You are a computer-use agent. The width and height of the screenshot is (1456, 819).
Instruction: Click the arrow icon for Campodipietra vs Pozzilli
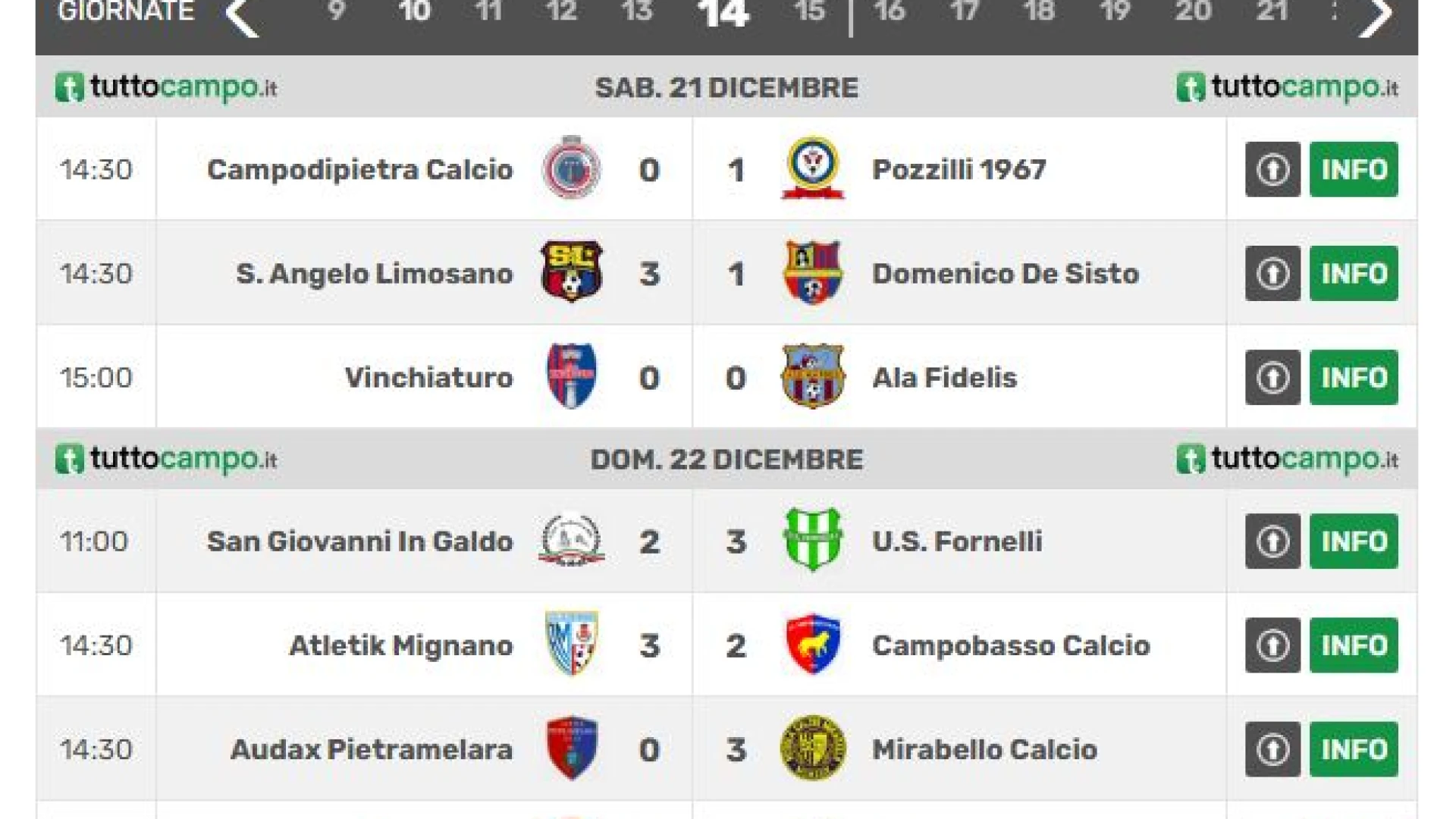[1272, 169]
